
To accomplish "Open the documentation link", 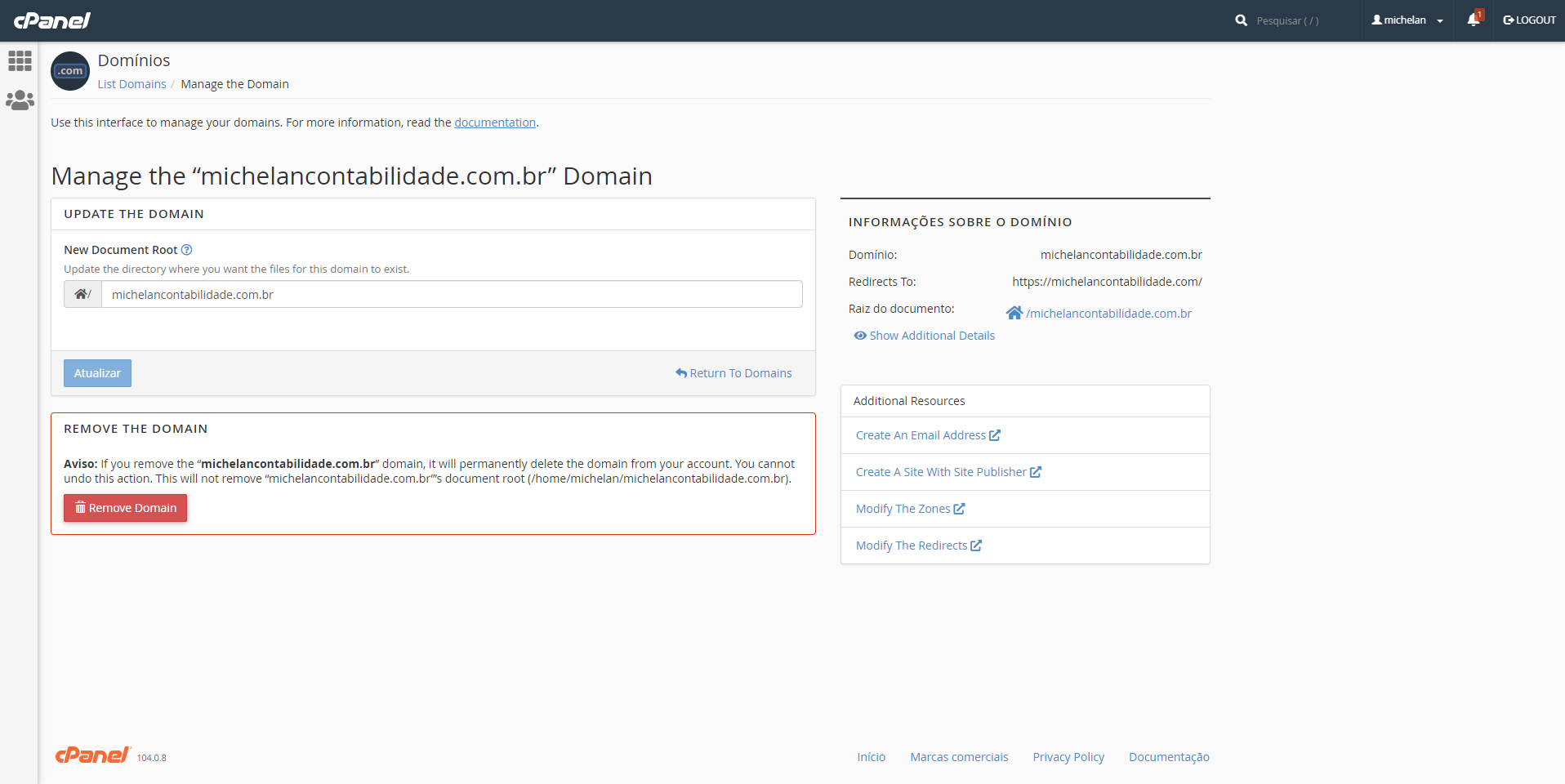I will click(x=495, y=122).
